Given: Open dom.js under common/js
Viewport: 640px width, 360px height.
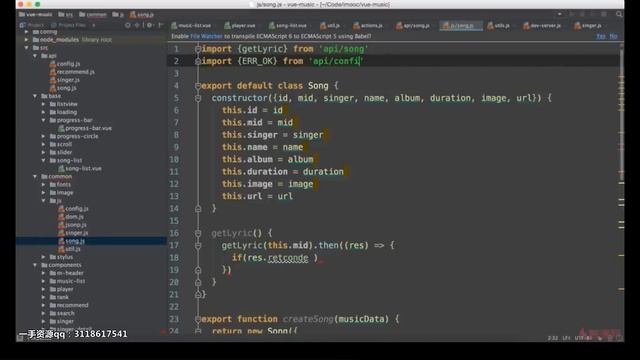Looking at the screenshot, I should tap(71, 217).
